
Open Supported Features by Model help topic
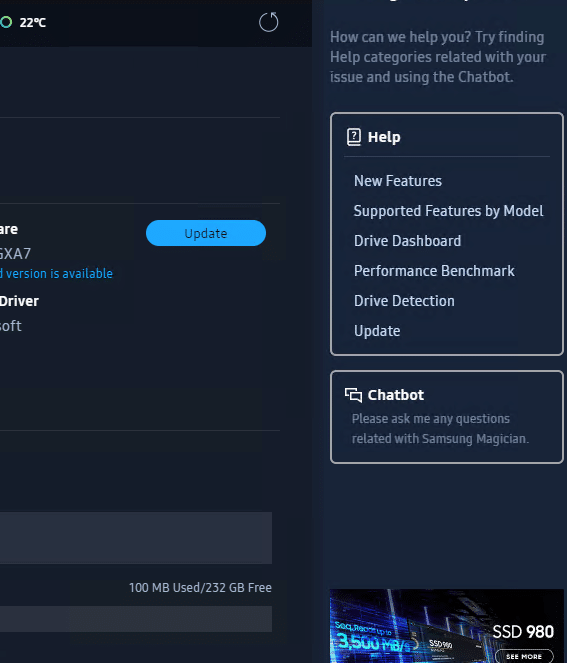click(449, 211)
